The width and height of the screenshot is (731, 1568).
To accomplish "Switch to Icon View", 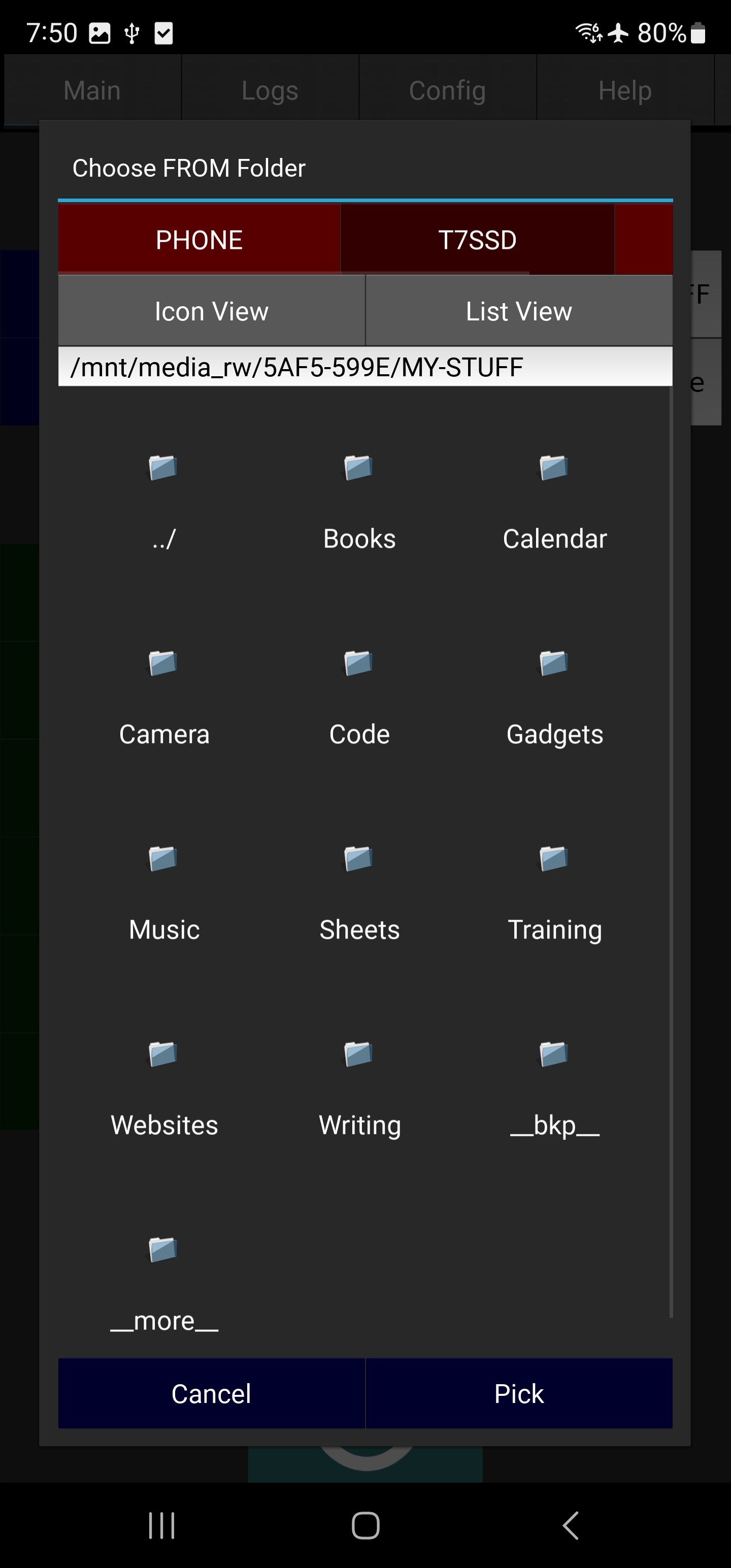I will coord(211,311).
